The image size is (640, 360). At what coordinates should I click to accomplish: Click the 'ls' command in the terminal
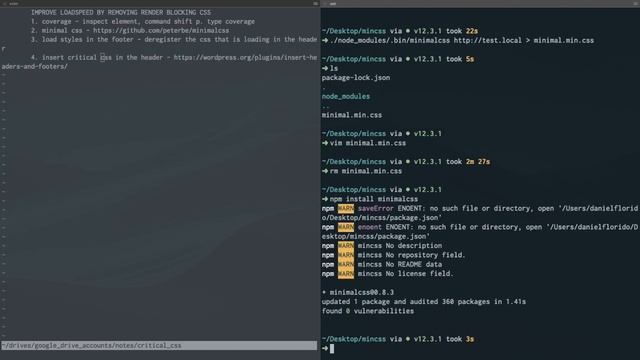pos(334,69)
